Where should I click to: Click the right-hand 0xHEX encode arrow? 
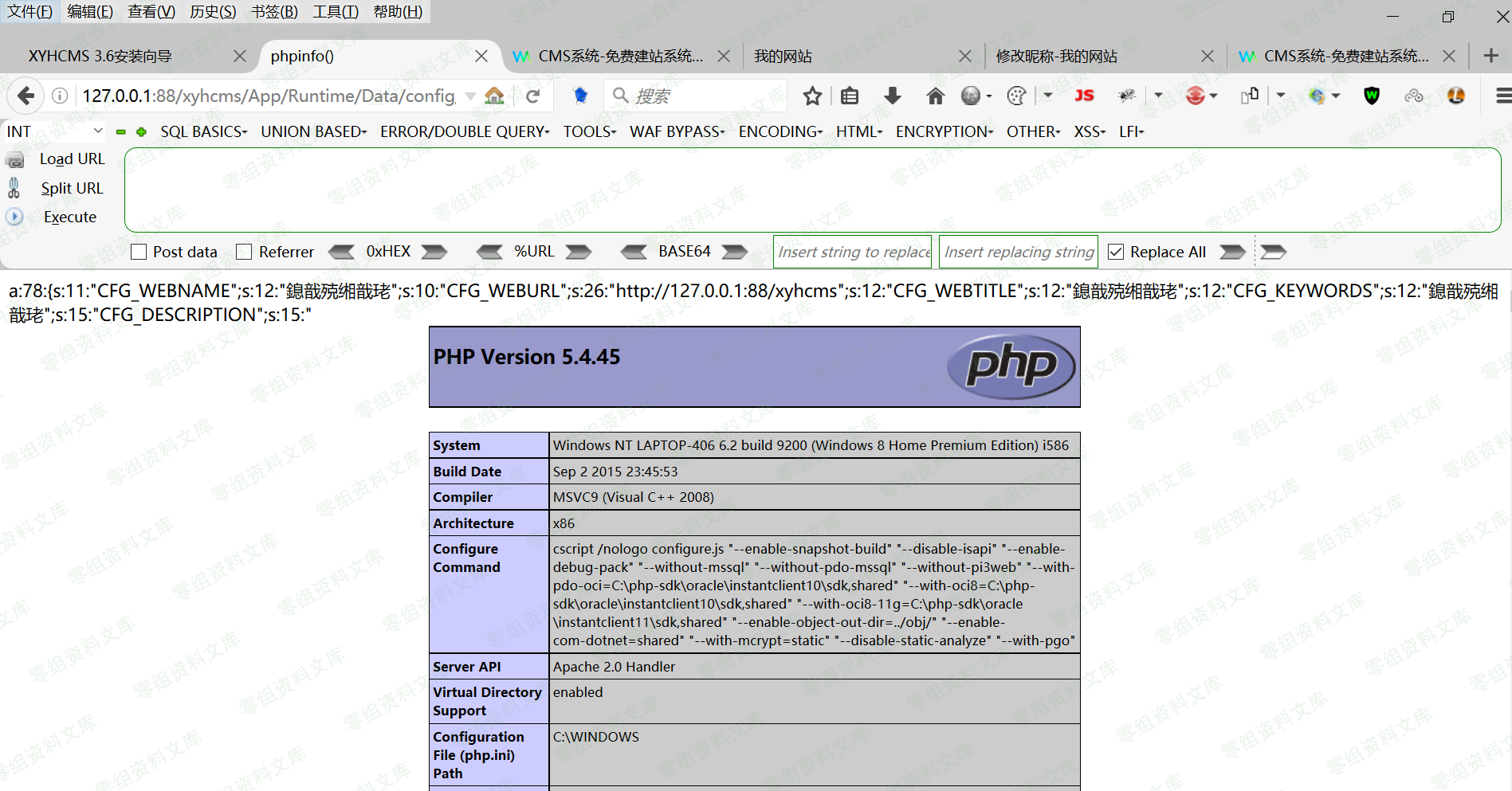coord(434,253)
